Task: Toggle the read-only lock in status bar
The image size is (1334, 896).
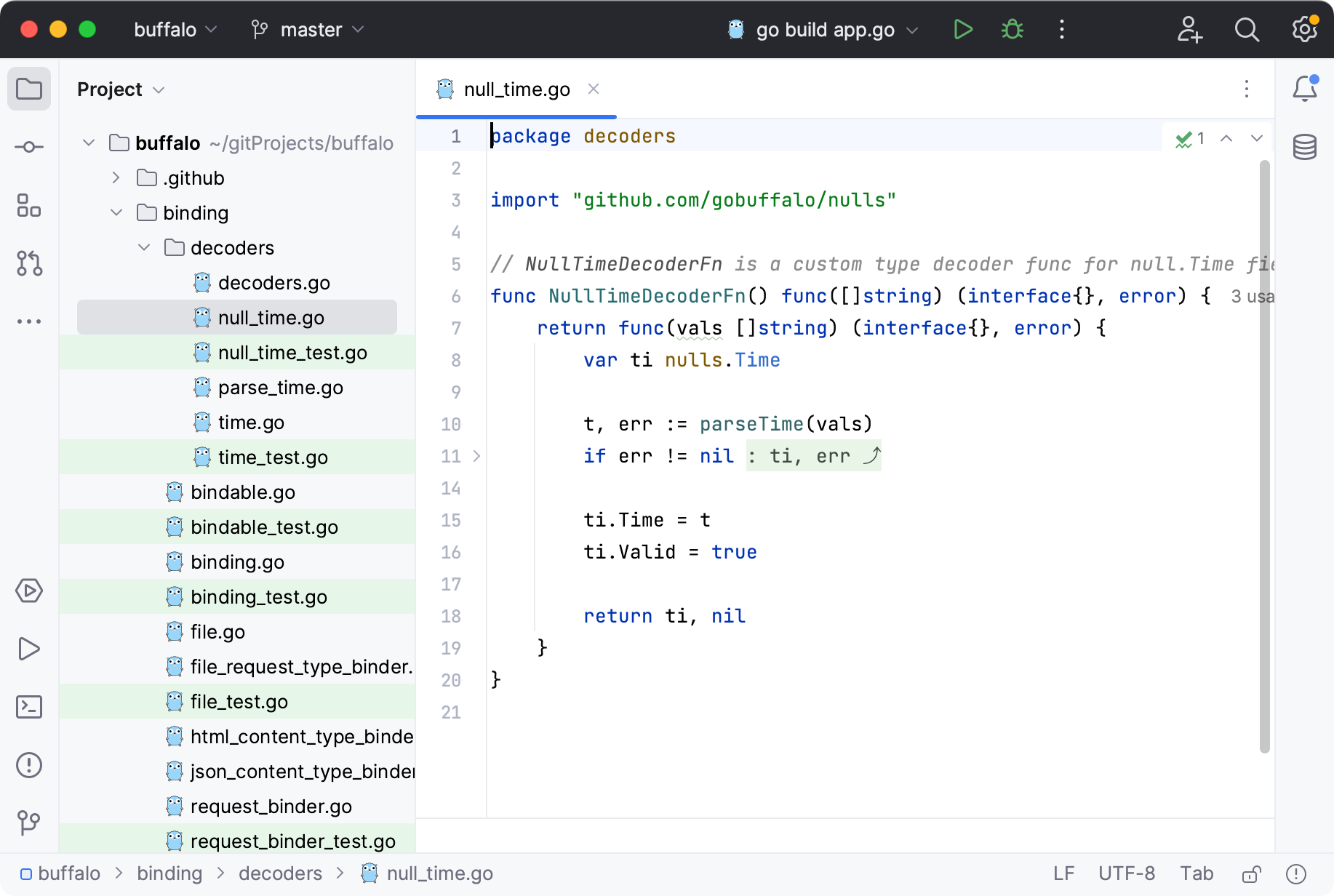Action: coord(1251,873)
